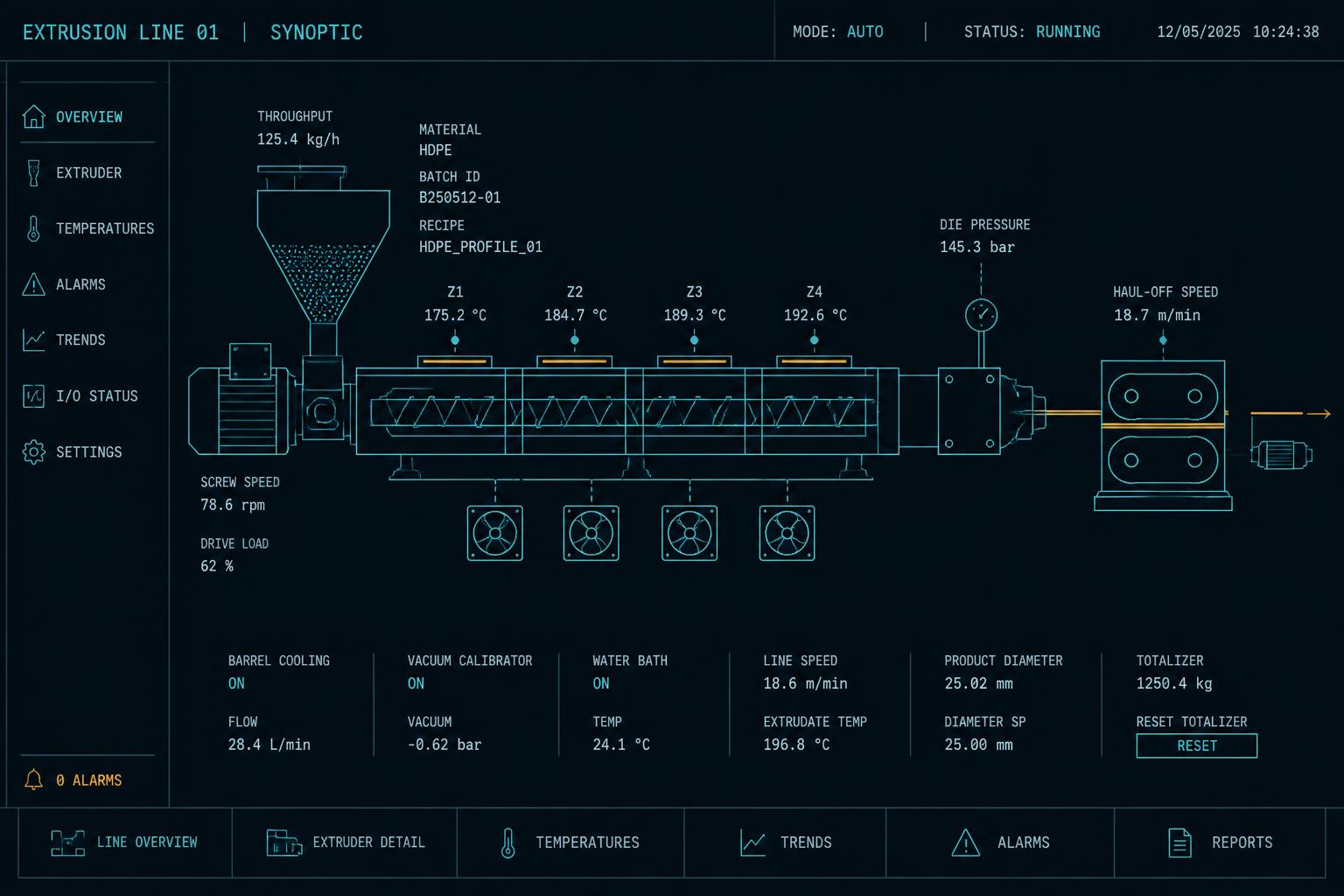Click the fourth barrel cooling fan under Z4
Viewport: 1344px width, 896px height.
pos(787,533)
